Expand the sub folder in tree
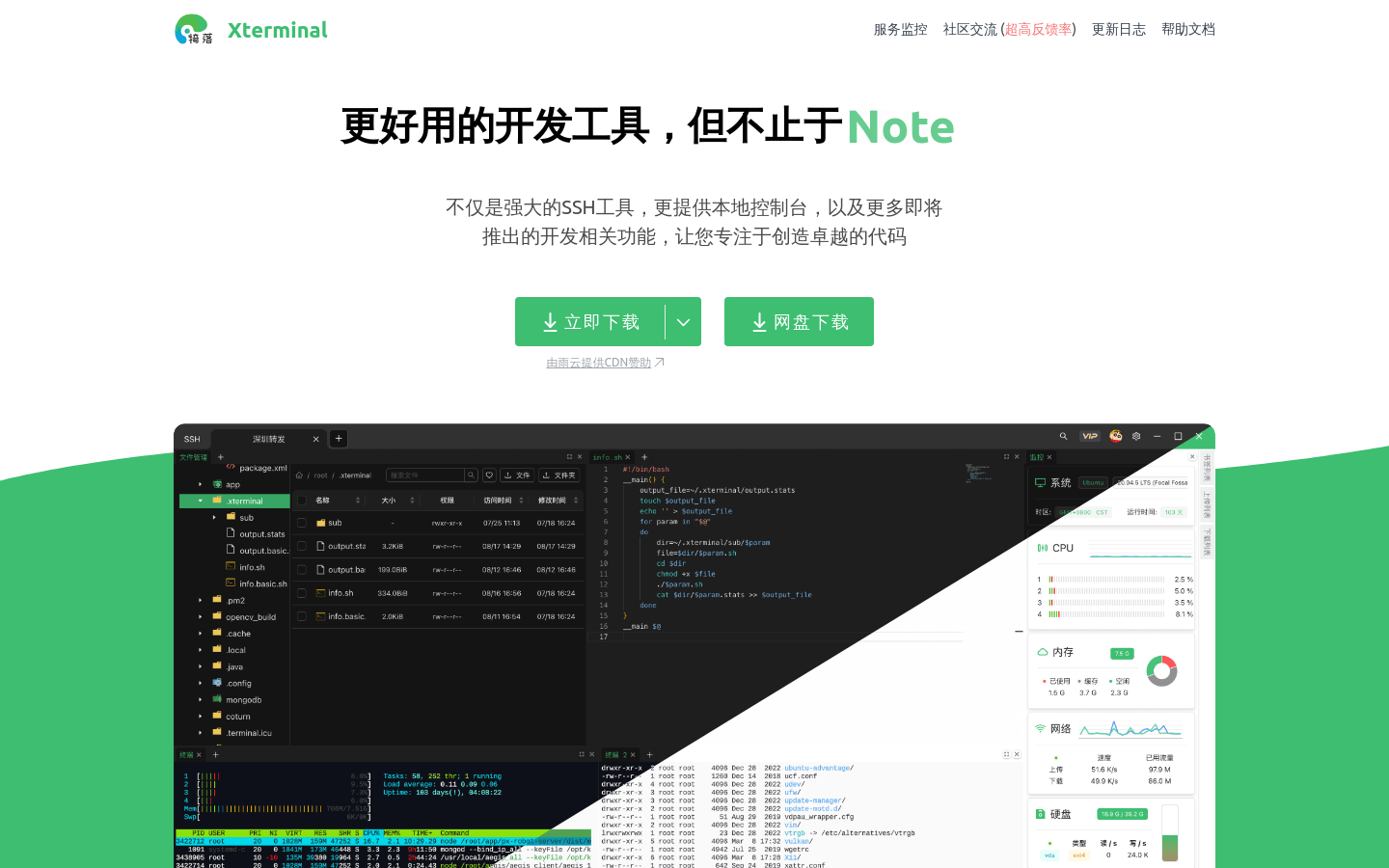This screenshot has width=1389, height=868. [214, 518]
